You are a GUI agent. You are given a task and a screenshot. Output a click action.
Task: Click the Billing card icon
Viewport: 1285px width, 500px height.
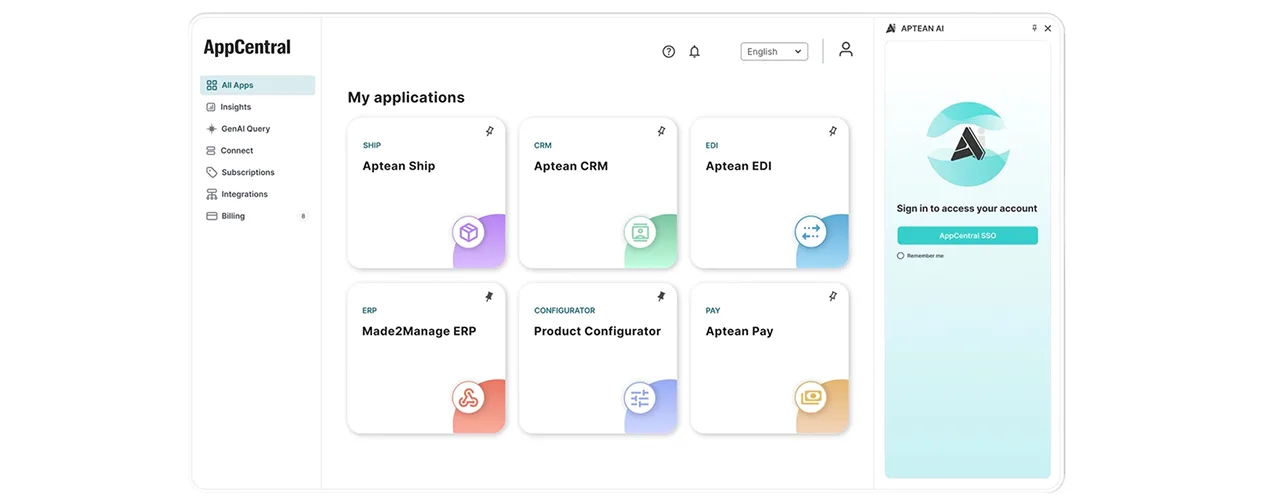tap(211, 216)
